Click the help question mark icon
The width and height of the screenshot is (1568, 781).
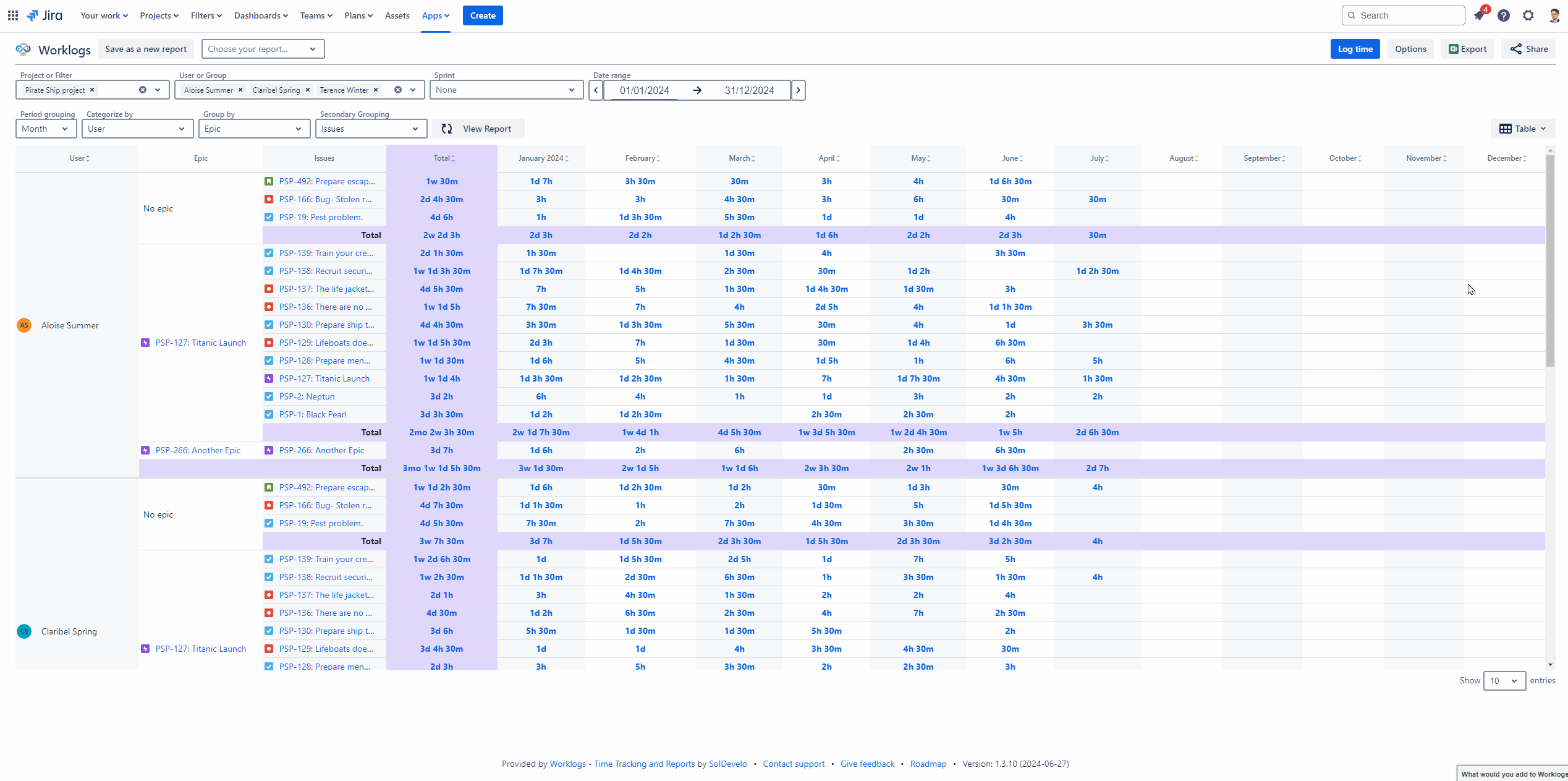click(1503, 15)
